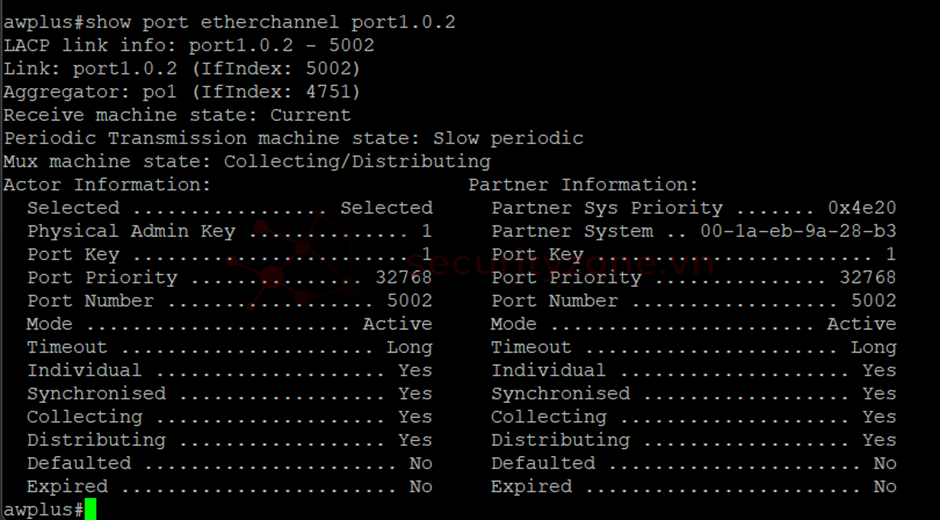Click Receive machine state Current text
The height and width of the screenshot is (520, 940).
pos(177,115)
